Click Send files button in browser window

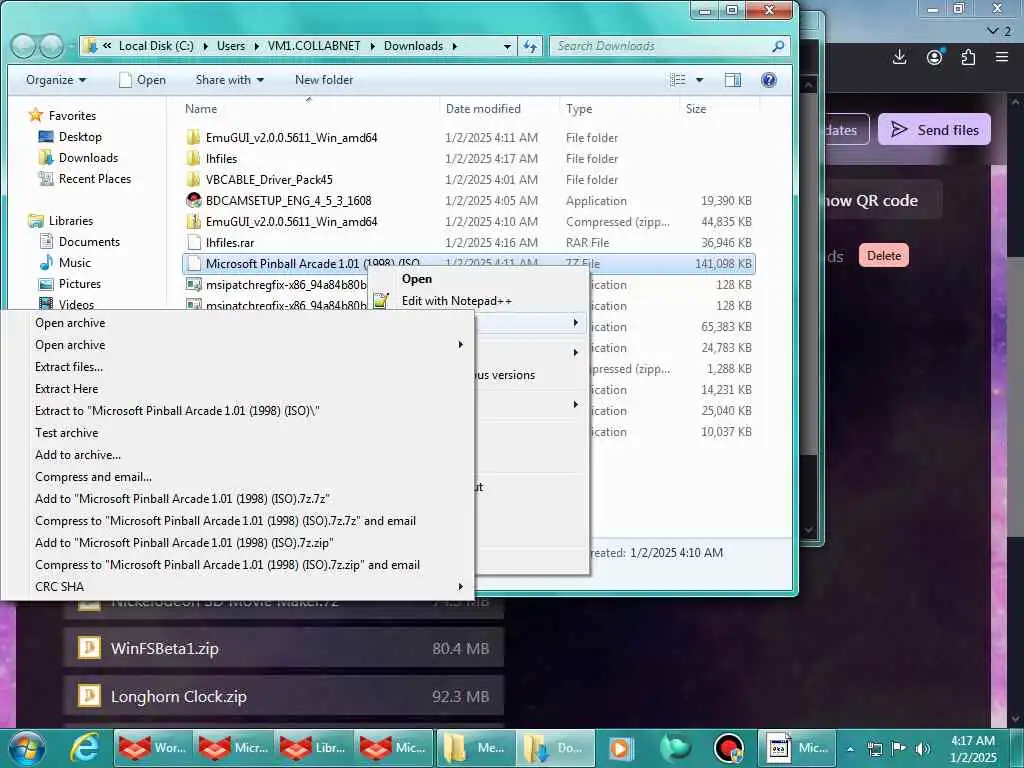click(x=934, y=129)
